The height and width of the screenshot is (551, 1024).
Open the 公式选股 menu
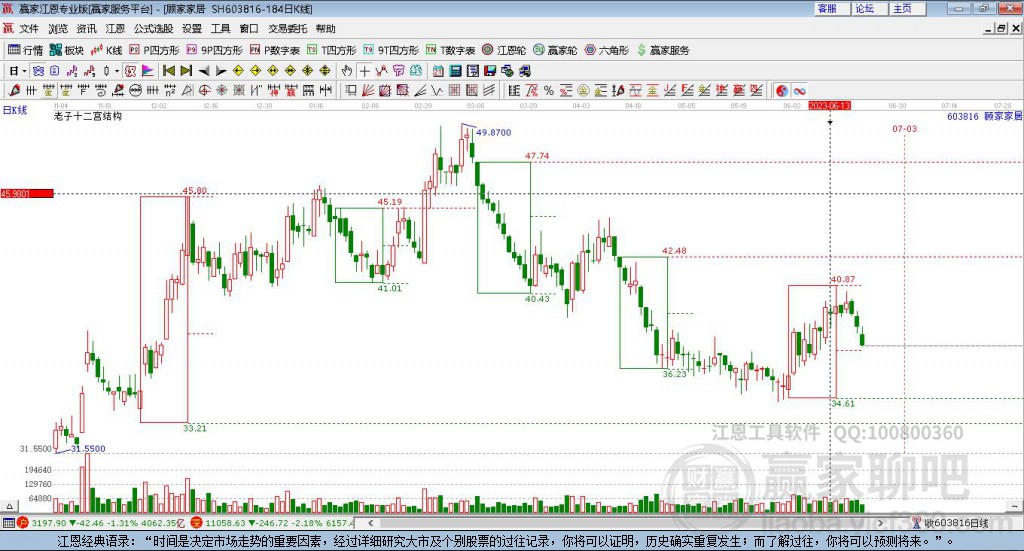tap(153, 29)
